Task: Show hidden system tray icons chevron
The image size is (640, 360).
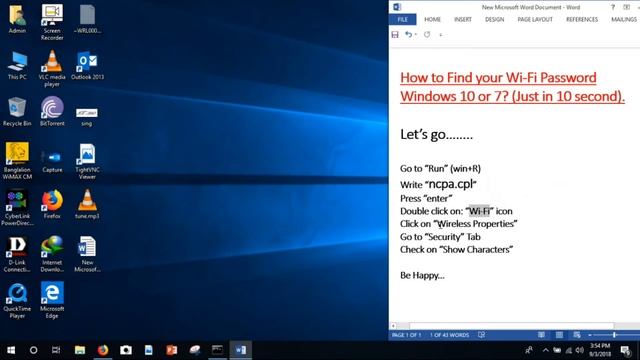Action: pyautogui.click(x=545, y=350)
